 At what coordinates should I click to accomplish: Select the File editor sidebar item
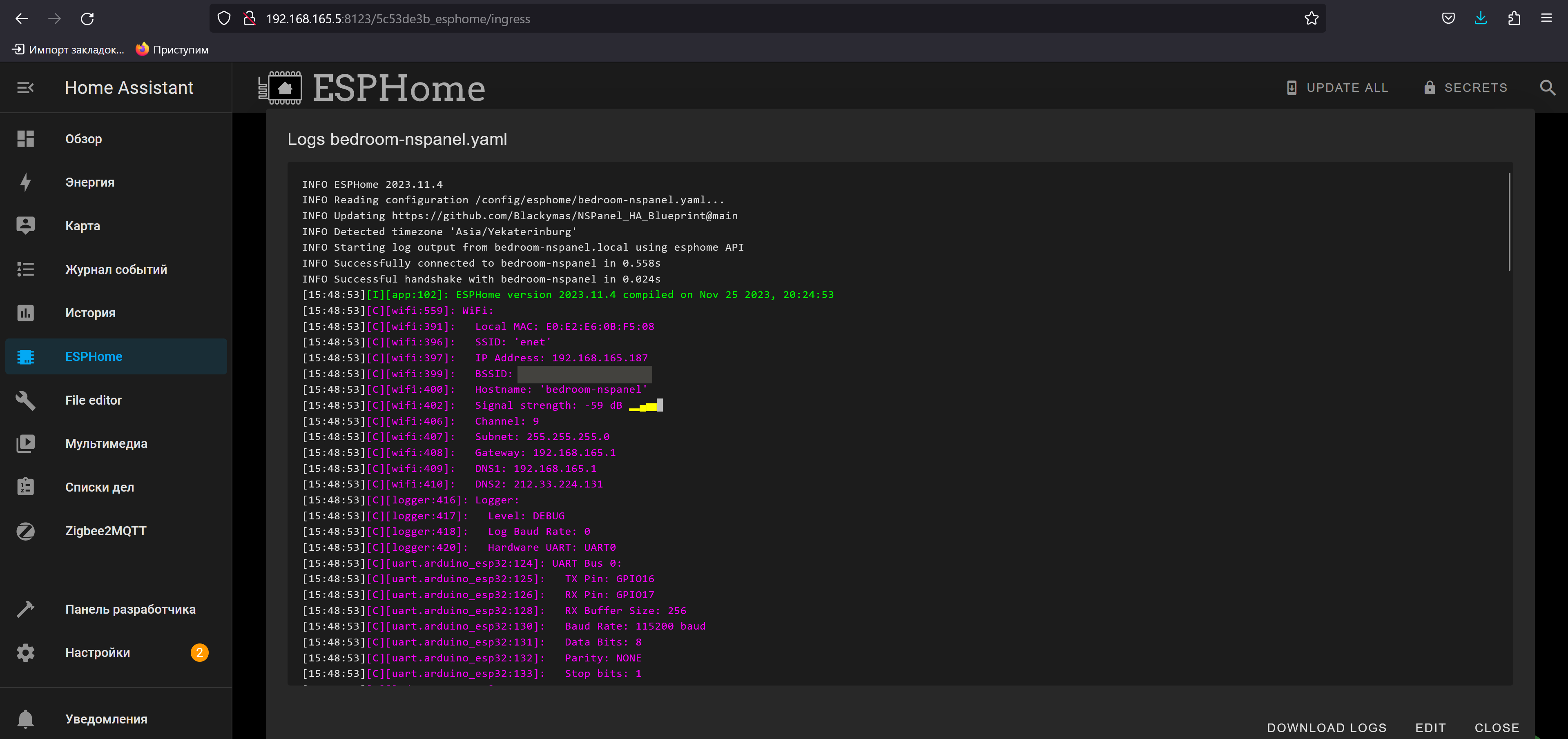(116, 400)
